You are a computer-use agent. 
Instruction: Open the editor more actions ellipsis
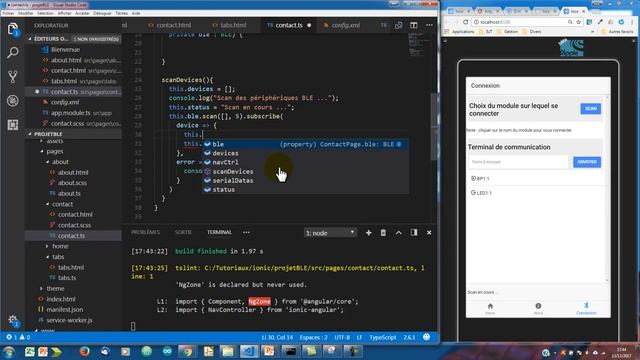click(x=429, y=25)
